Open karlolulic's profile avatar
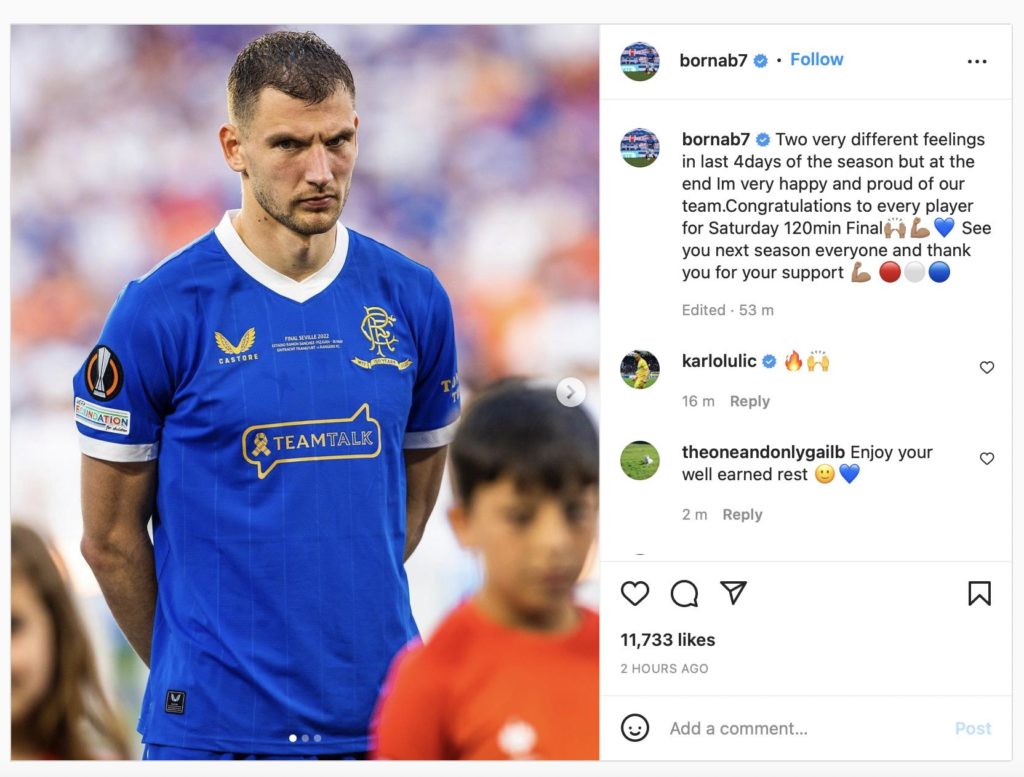Viewport: 1024px width, 777px height. coord(639,369)
